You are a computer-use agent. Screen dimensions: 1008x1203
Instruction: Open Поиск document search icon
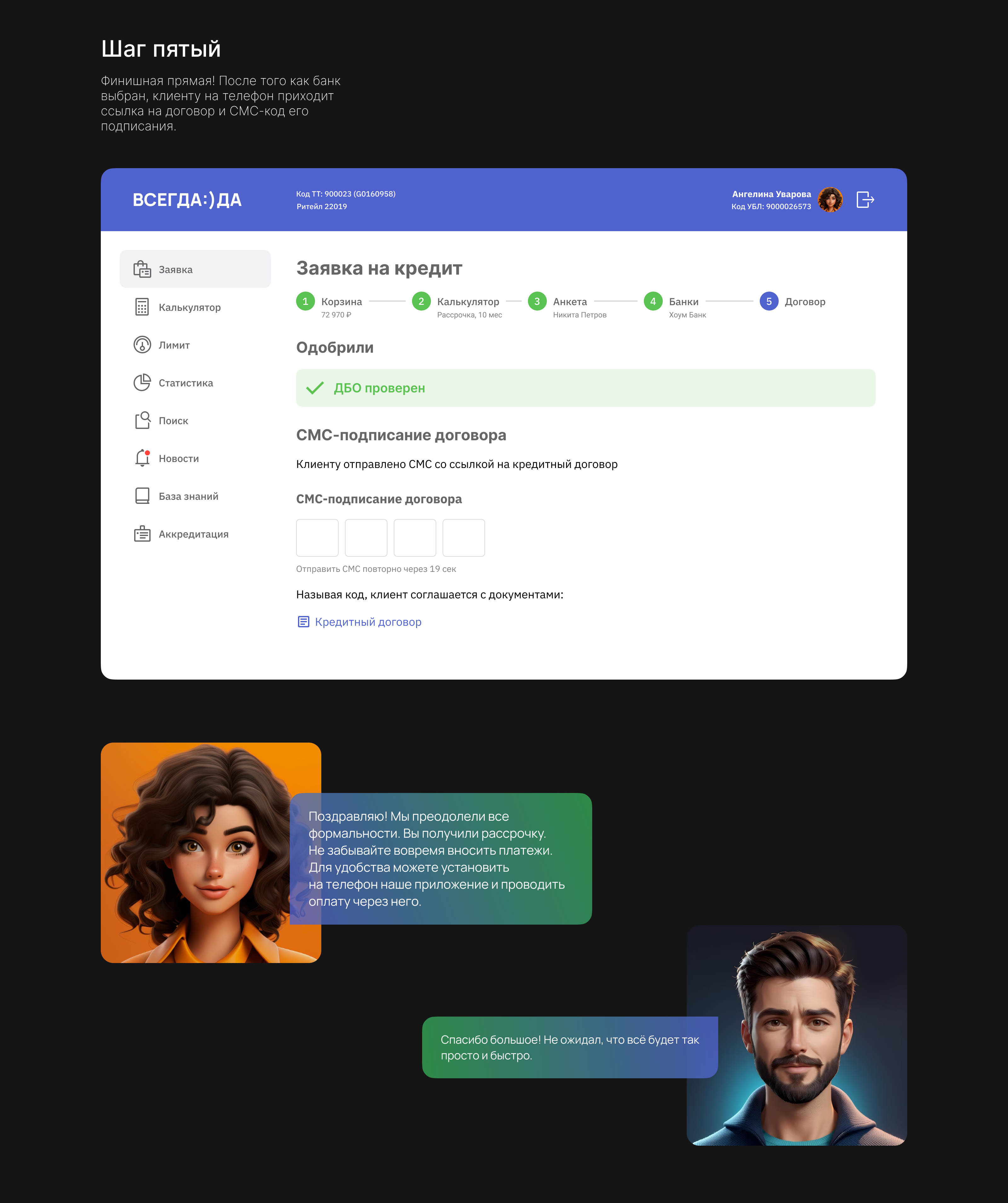click(142, 420)
